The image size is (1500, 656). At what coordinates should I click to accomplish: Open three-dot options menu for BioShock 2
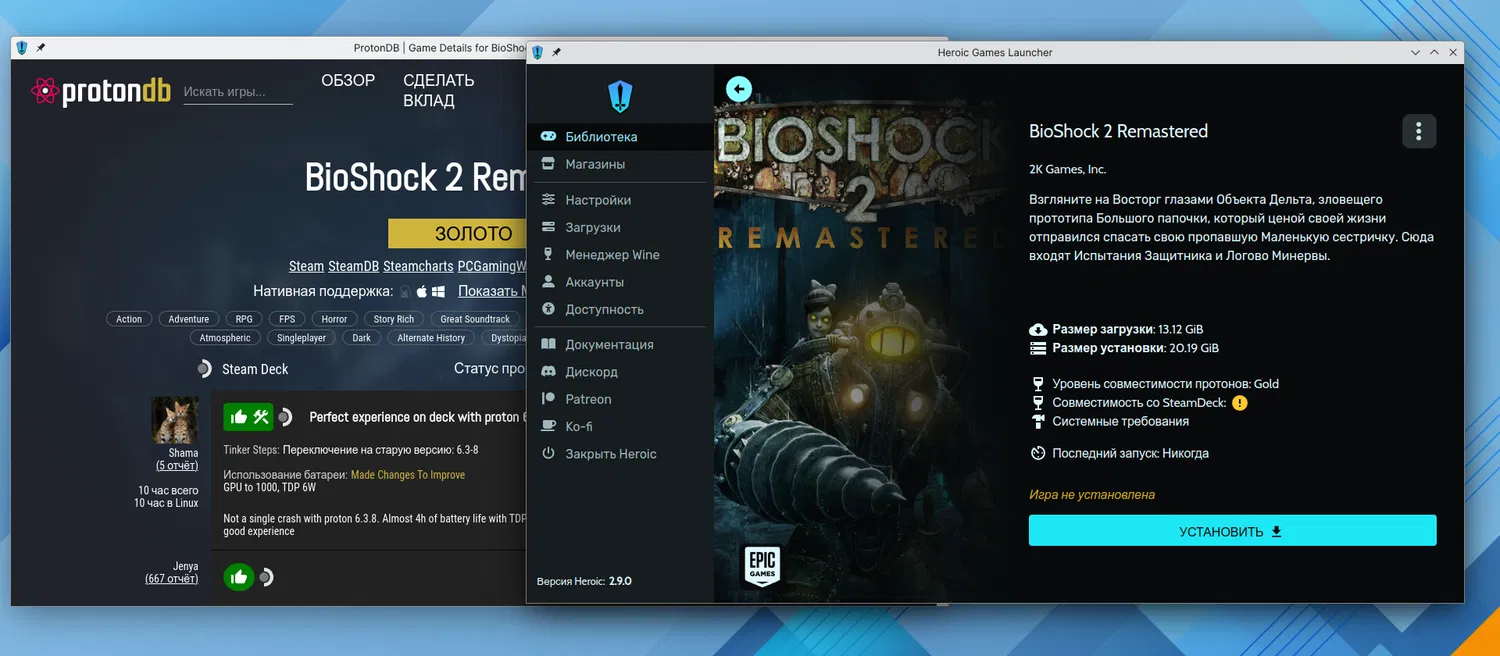tap(1419, 131)
